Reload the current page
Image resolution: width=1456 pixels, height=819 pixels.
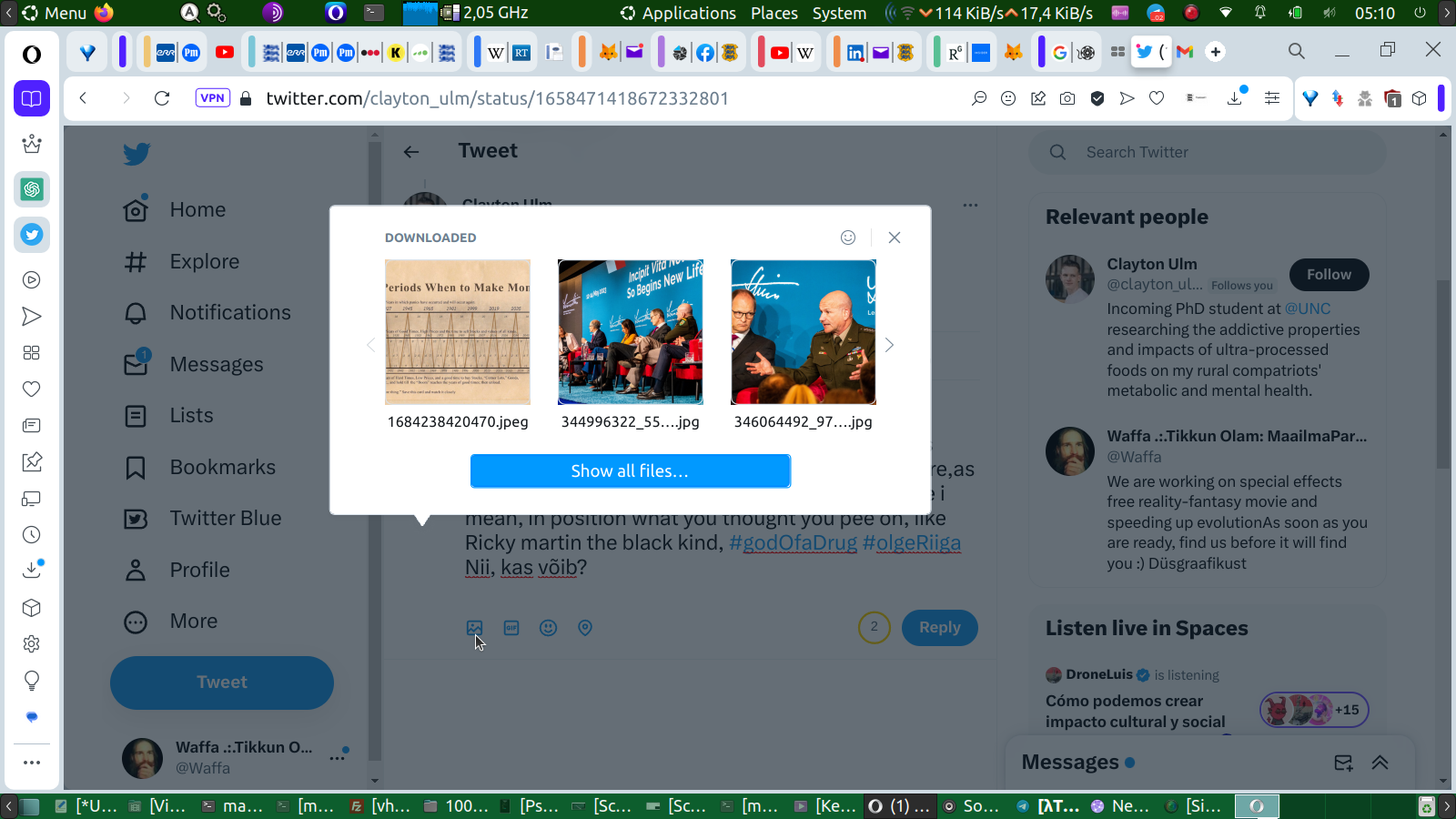pyautogui.click(x=162, y=98)
